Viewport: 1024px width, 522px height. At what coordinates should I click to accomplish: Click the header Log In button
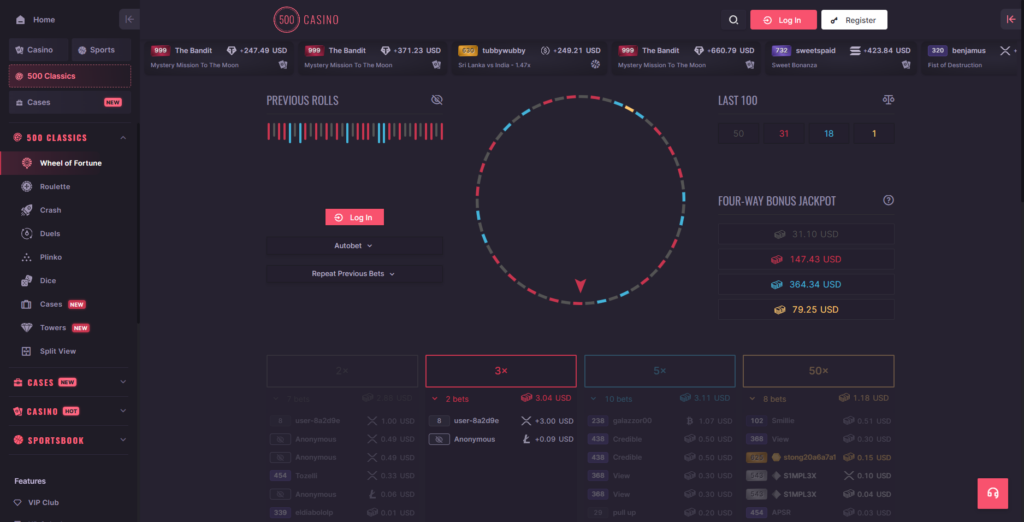click(x=783, y=20)
